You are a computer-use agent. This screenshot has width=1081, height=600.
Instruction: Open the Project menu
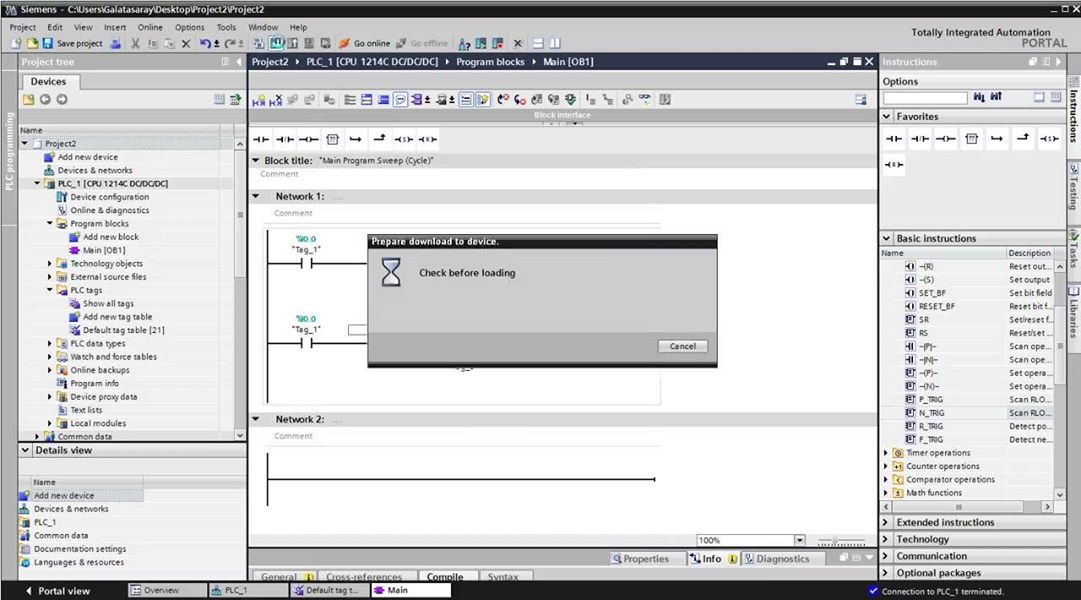(23, 27)
